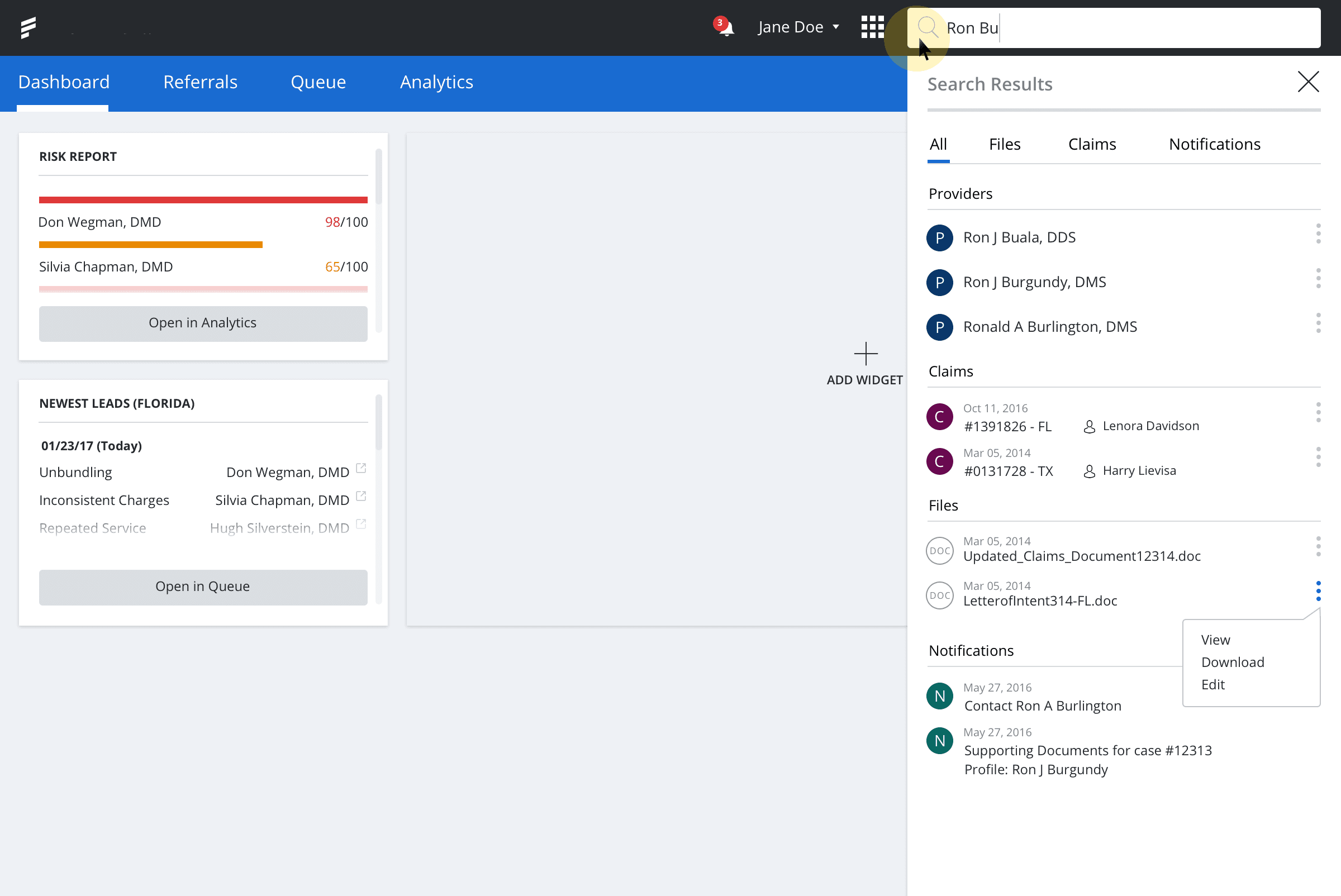Expand the Jane Doe user dropdown
This screenshot has height=896, width=1341.
click(798, 27)
